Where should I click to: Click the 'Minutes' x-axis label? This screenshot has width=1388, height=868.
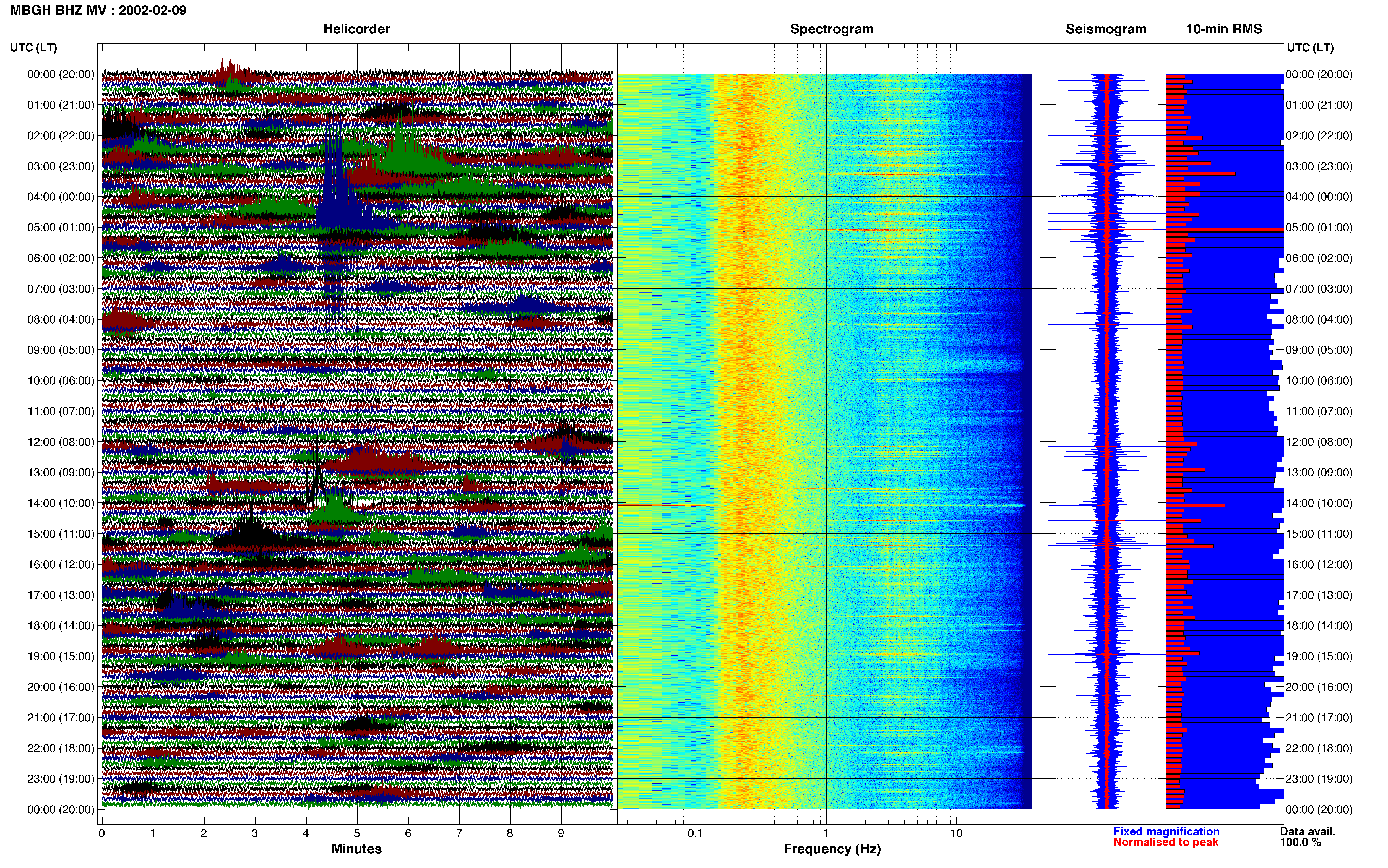(x=356, y=848)
